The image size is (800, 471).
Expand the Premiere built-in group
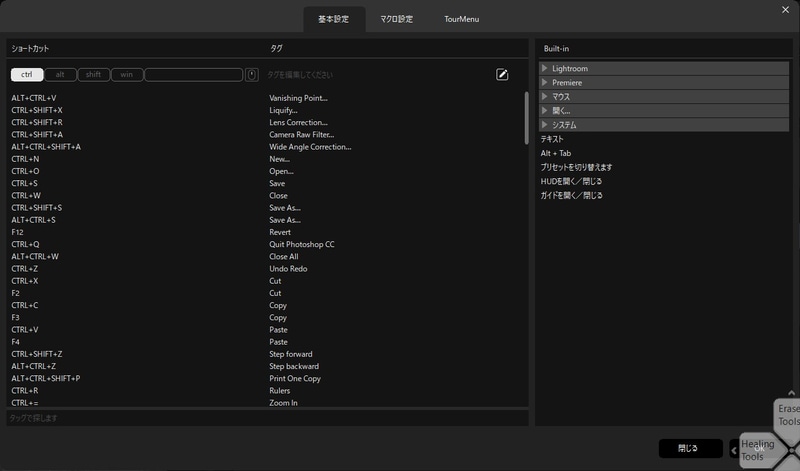pos(664,83)
